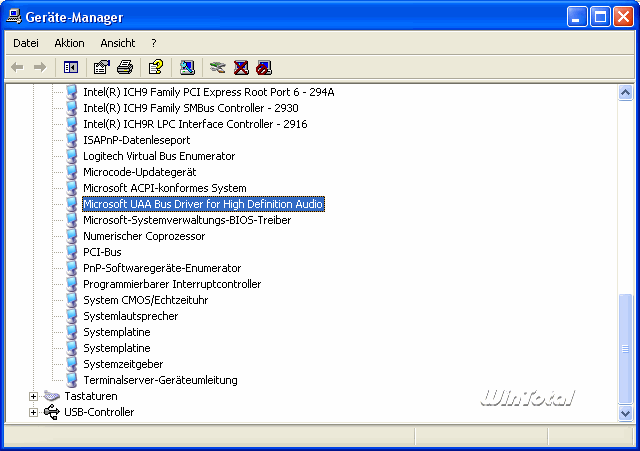Select Intel(R) ICH9R LPC Interface Controller
Viewport: 640px width, 451px height.
click(195, 124)
